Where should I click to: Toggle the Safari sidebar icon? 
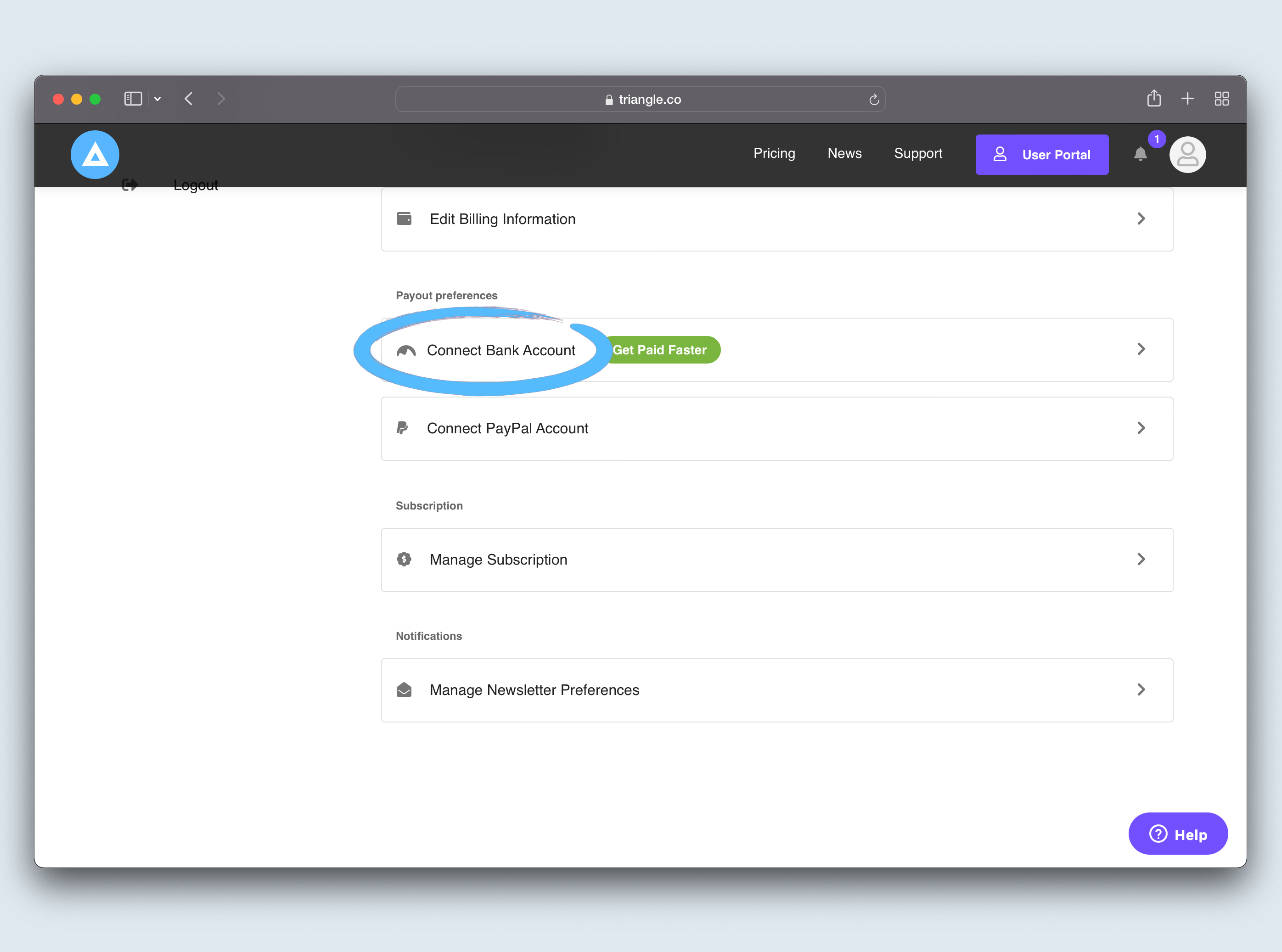pos(133,99)
